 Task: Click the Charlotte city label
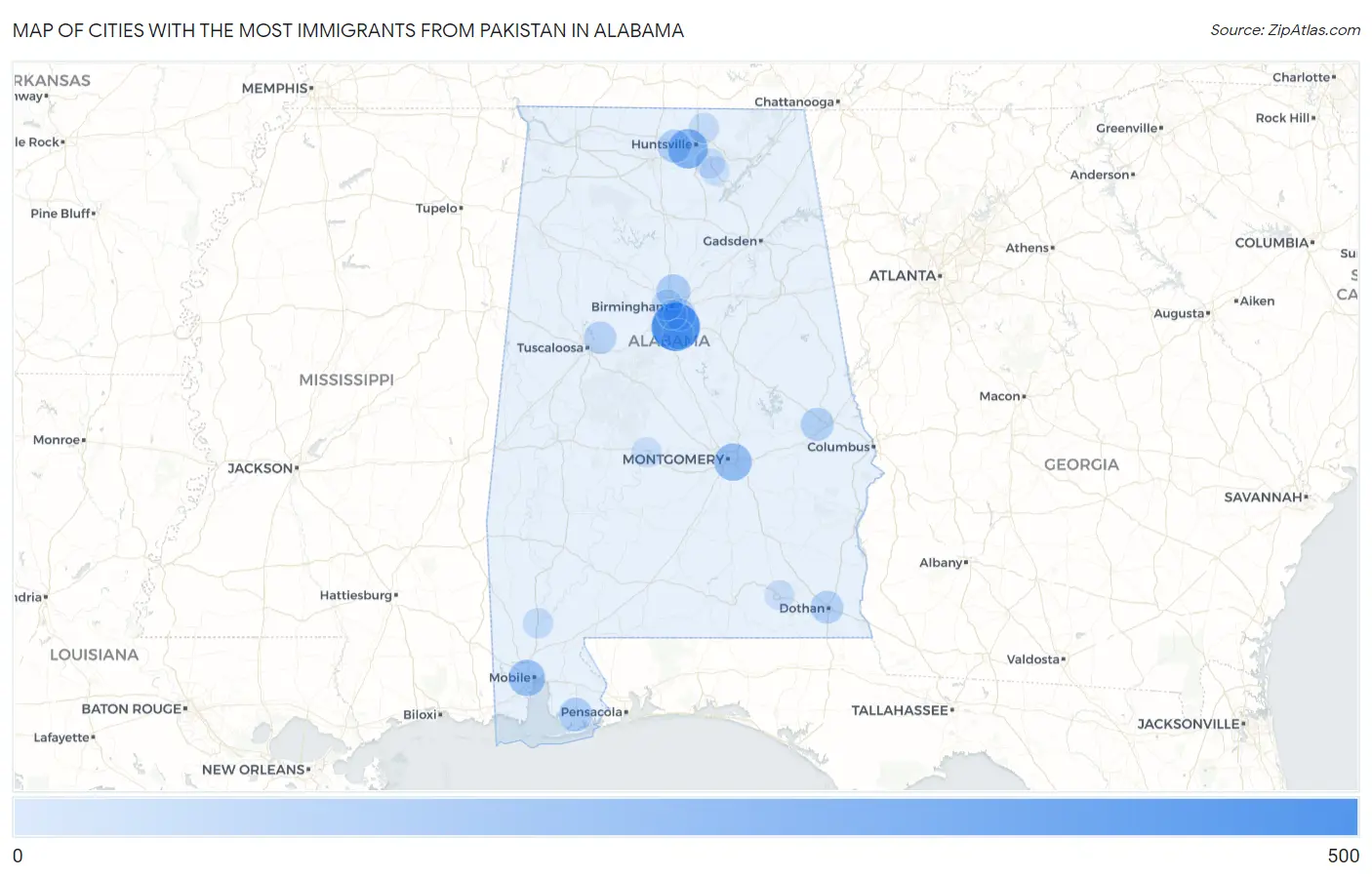tap(1301, 77)
